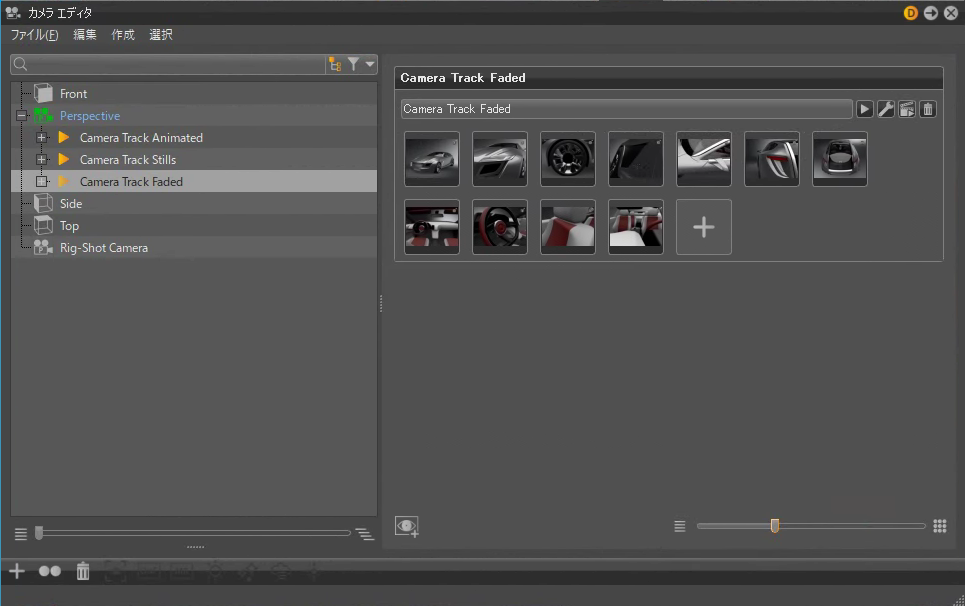Switch the thumbnails to grid view

point(939,526)
